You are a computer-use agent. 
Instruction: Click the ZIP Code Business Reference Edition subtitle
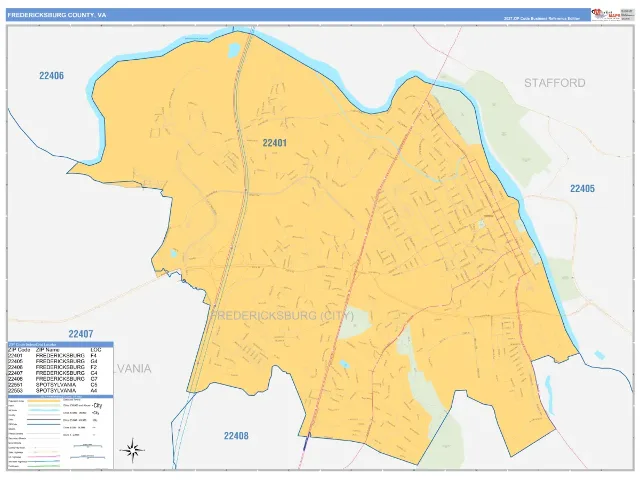(x=542, y=19)
